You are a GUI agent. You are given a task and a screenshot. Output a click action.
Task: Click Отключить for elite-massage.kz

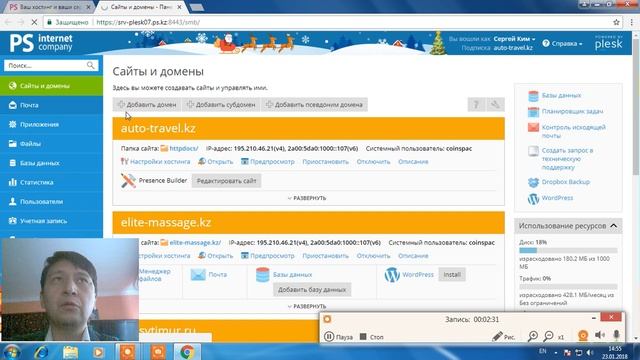click(373, 256)
